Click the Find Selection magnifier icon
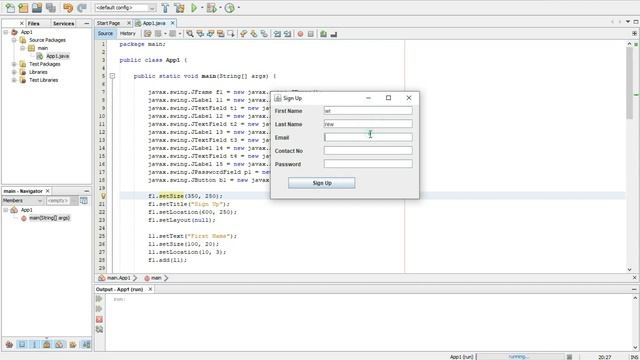Screen dimensions: 640x360 pyautogui.click(x=190, y=34)
